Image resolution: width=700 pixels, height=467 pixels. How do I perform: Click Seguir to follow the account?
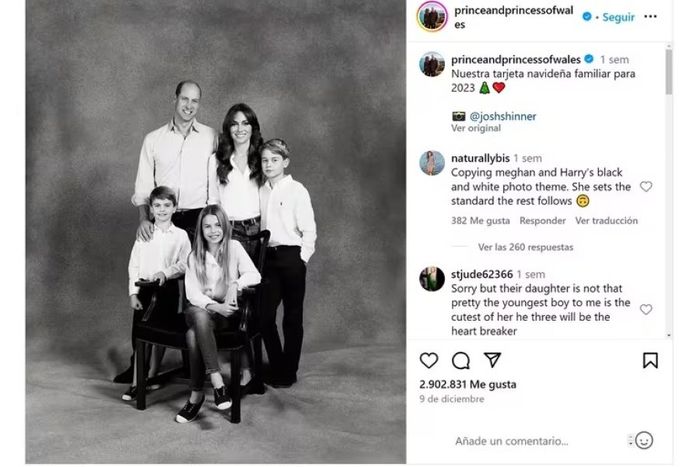click(619, 17)
